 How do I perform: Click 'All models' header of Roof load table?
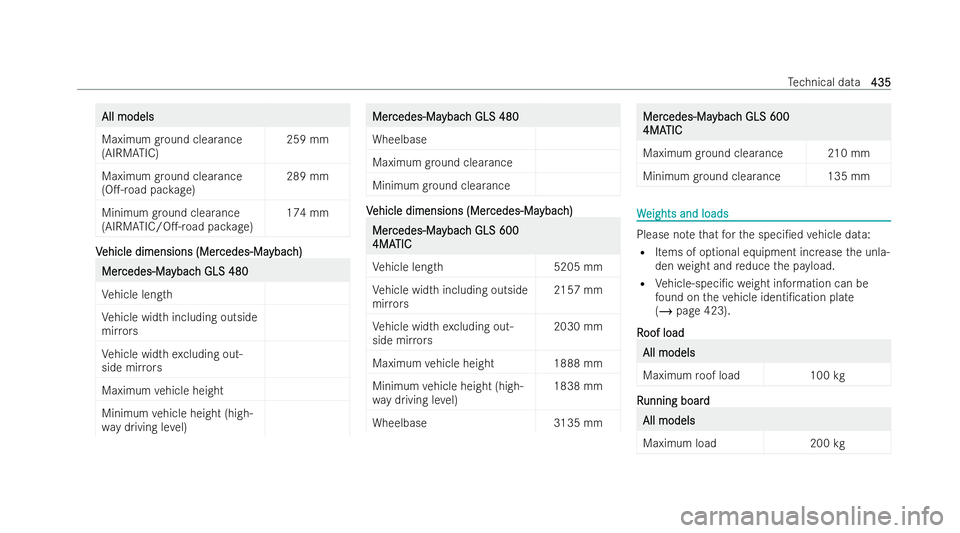tap(669, 352)
